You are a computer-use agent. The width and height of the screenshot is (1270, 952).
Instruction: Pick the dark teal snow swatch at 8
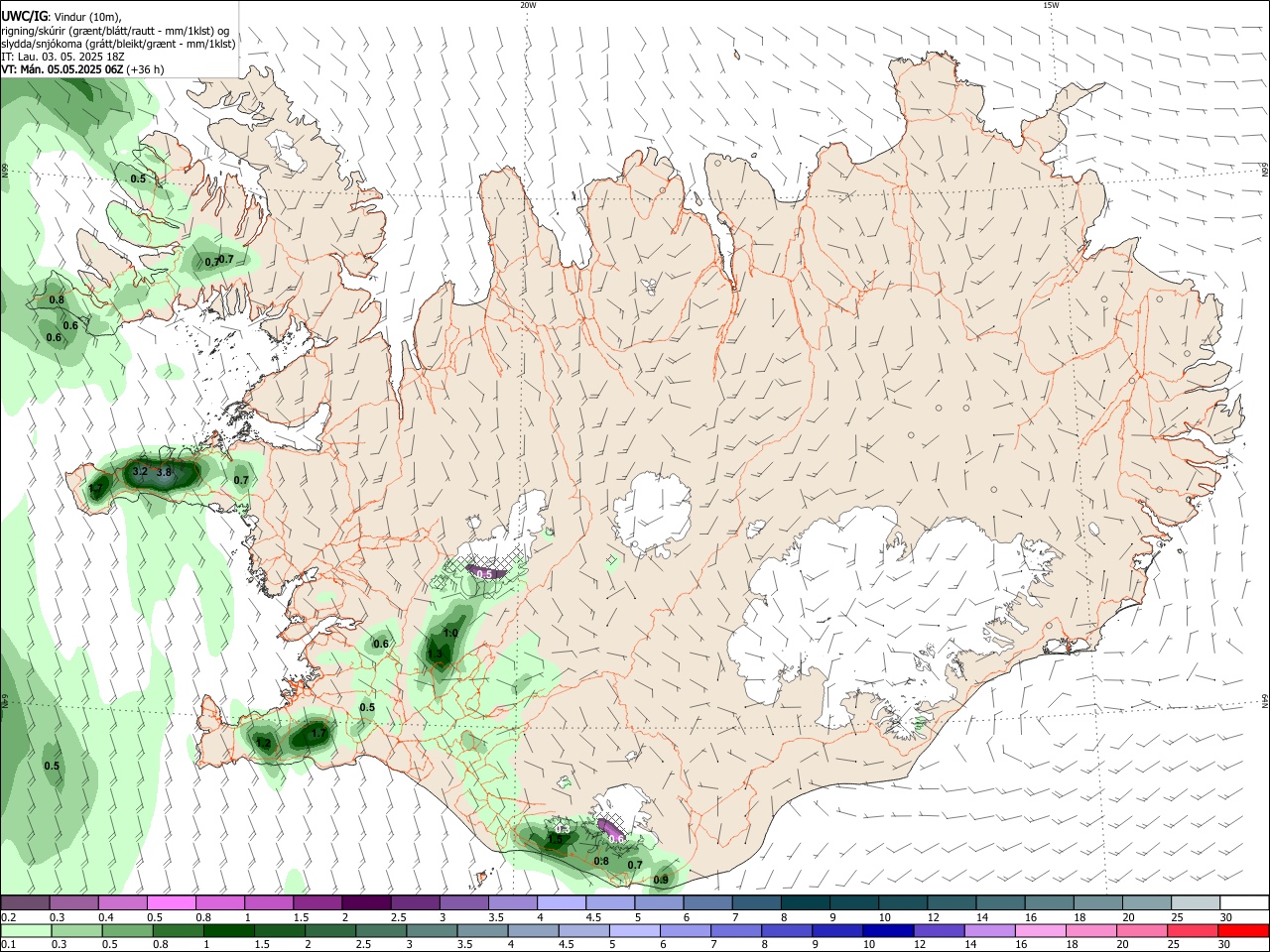click(805, 903)
